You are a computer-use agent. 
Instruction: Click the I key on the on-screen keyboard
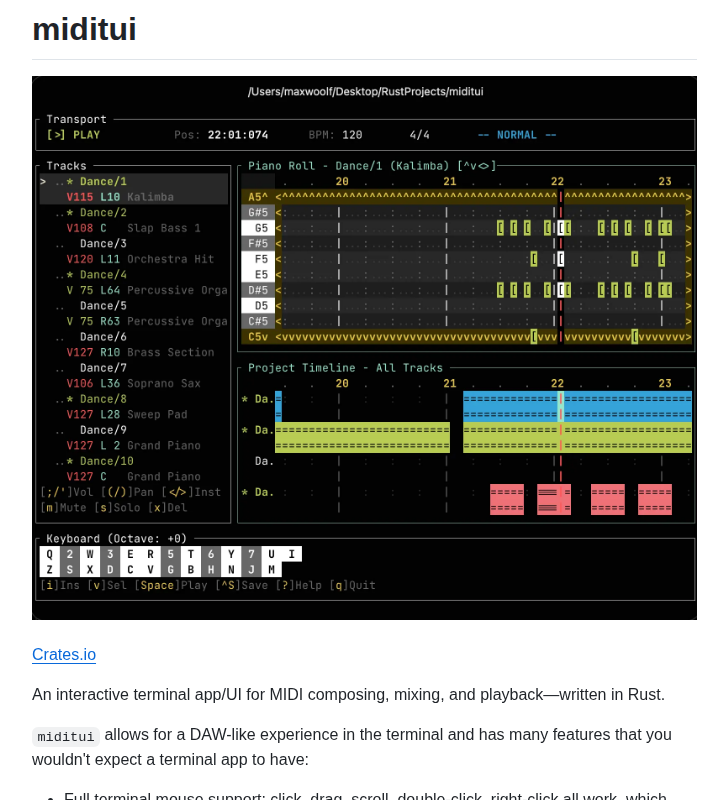pyautogui.click(x=292, y=555)
